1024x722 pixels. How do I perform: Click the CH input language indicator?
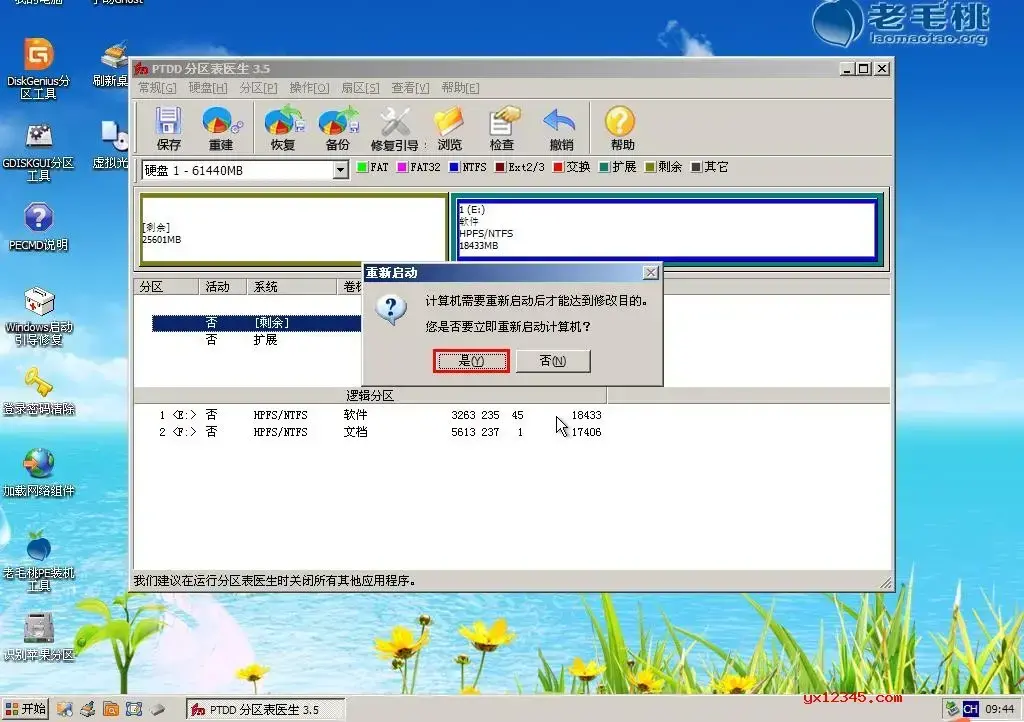pyautogui.click(x=971, y=709)
